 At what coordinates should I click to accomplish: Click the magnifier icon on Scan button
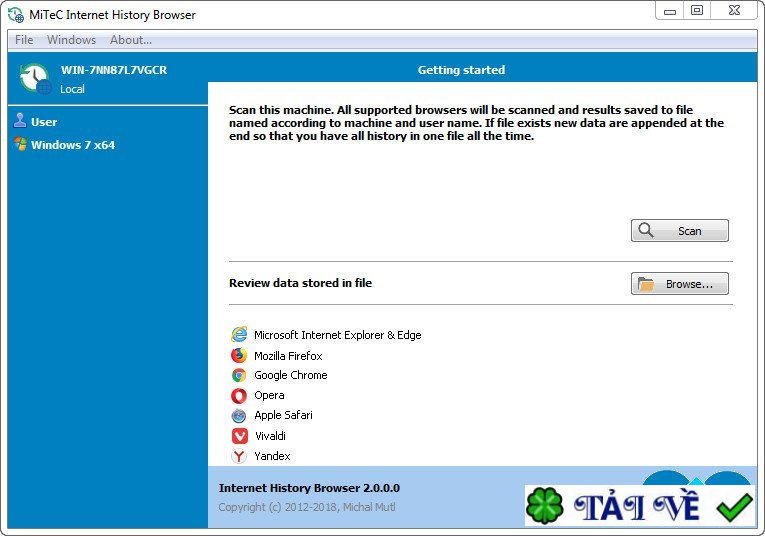(646, 230)
